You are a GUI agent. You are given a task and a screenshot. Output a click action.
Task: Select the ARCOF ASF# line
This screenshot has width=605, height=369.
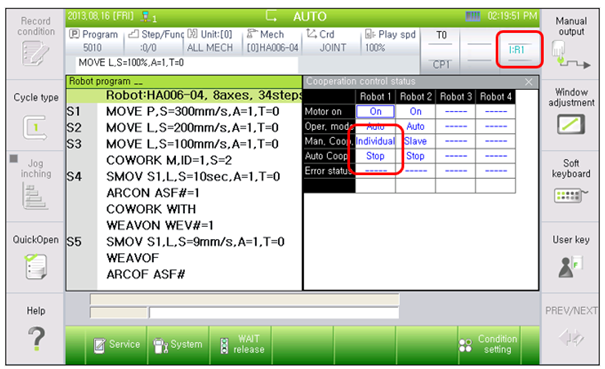tap(184, 274)
